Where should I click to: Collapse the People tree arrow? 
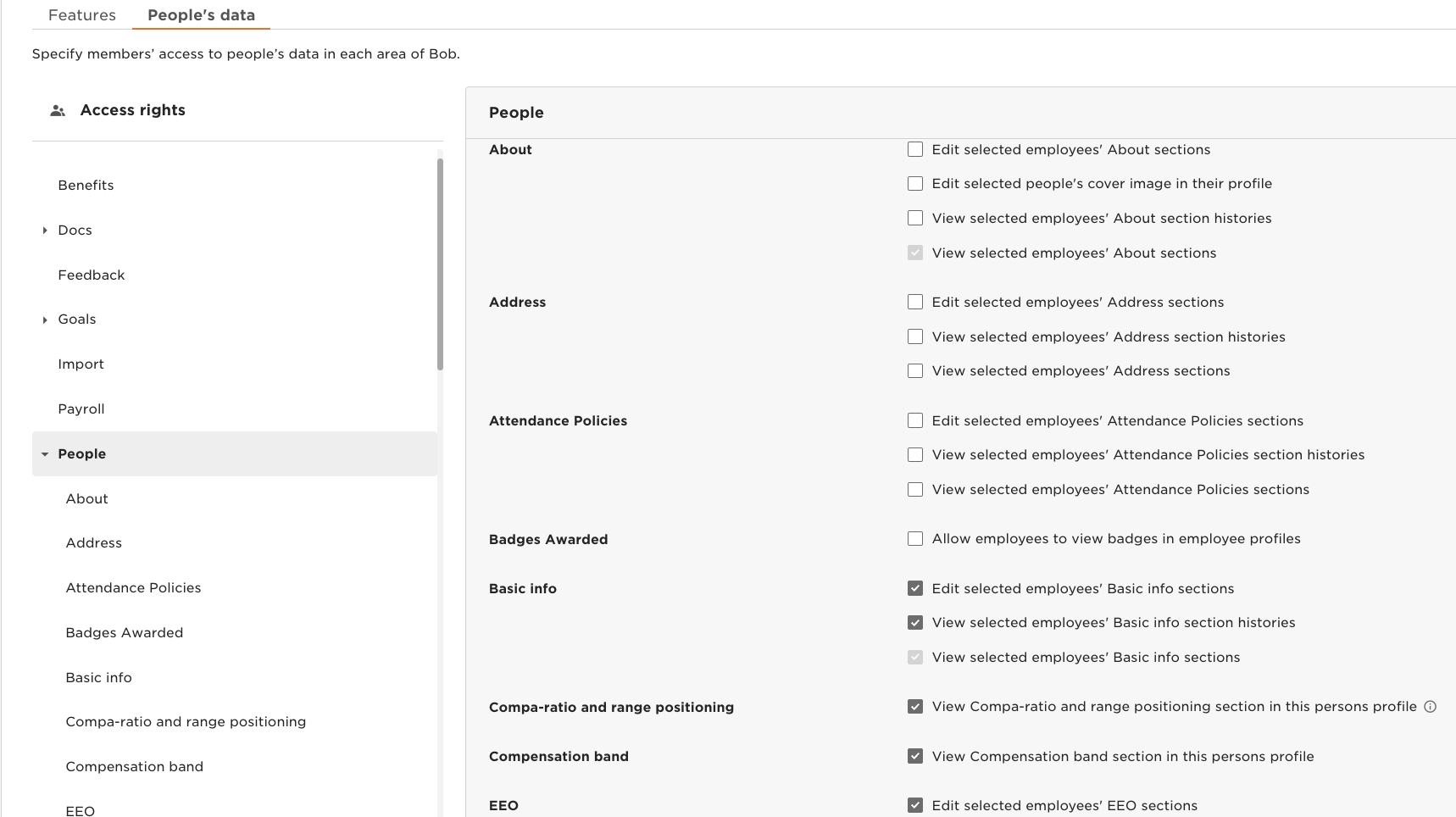tap(45, 454)
